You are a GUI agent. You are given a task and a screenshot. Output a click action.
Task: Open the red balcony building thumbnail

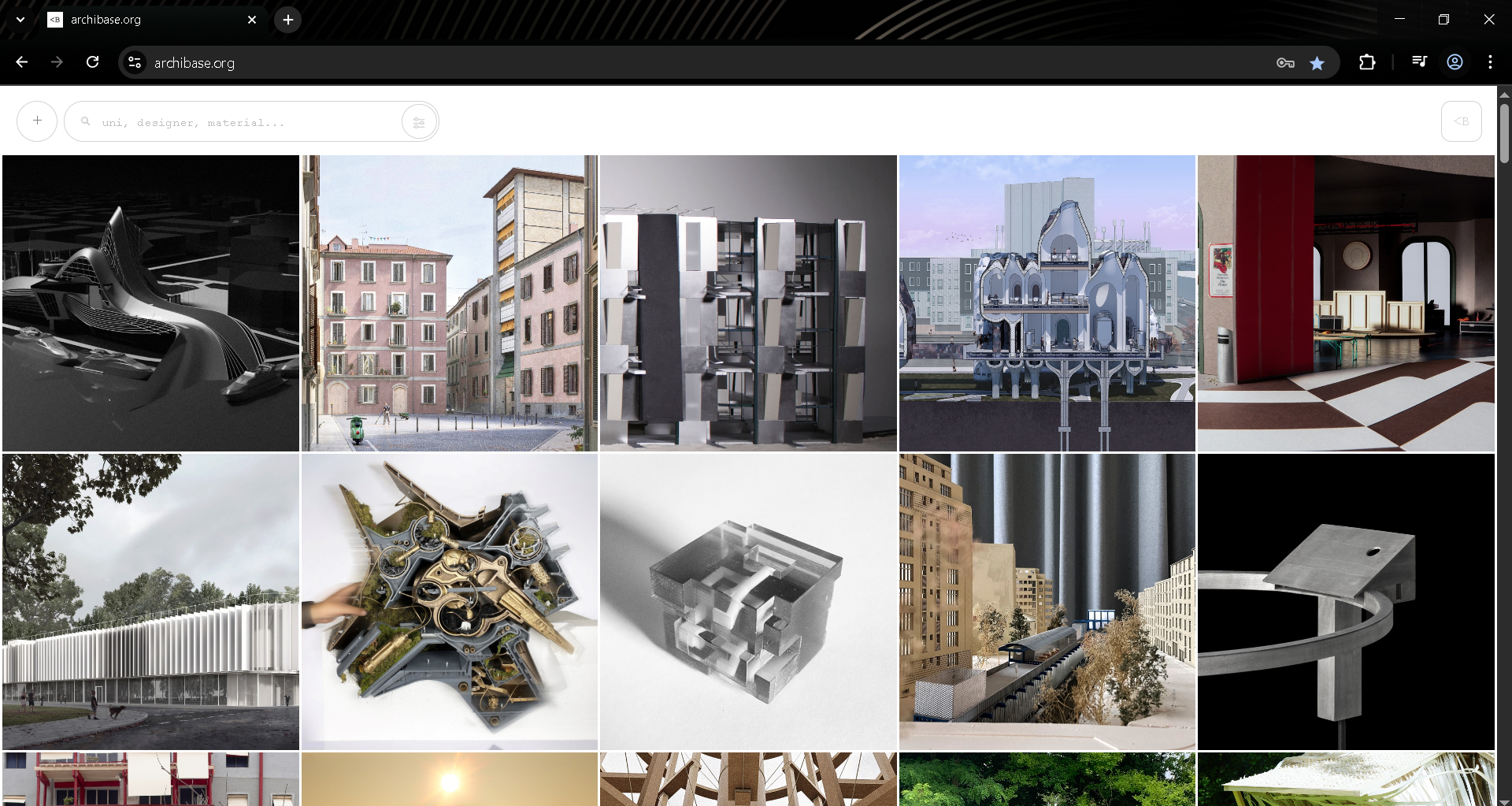click(150, 779)
